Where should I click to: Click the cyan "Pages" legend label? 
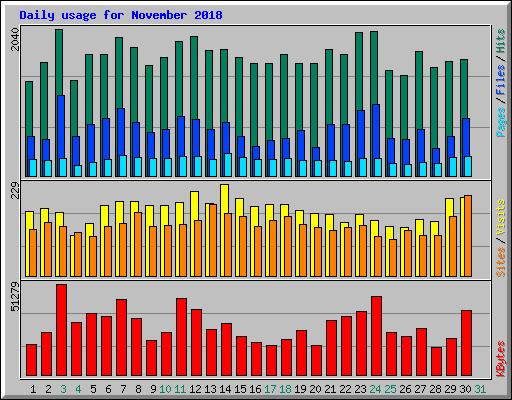coord(501,122)
